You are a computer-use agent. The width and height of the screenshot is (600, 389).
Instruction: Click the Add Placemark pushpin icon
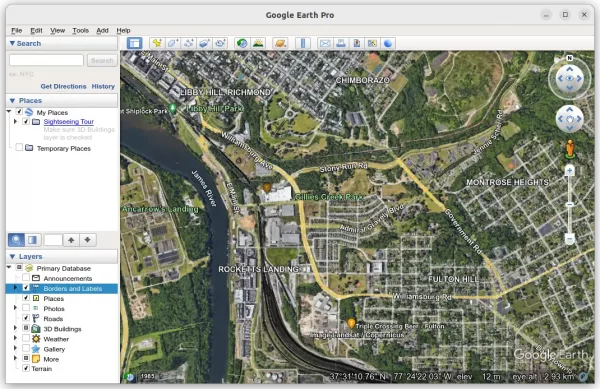(x=157, y=43)
